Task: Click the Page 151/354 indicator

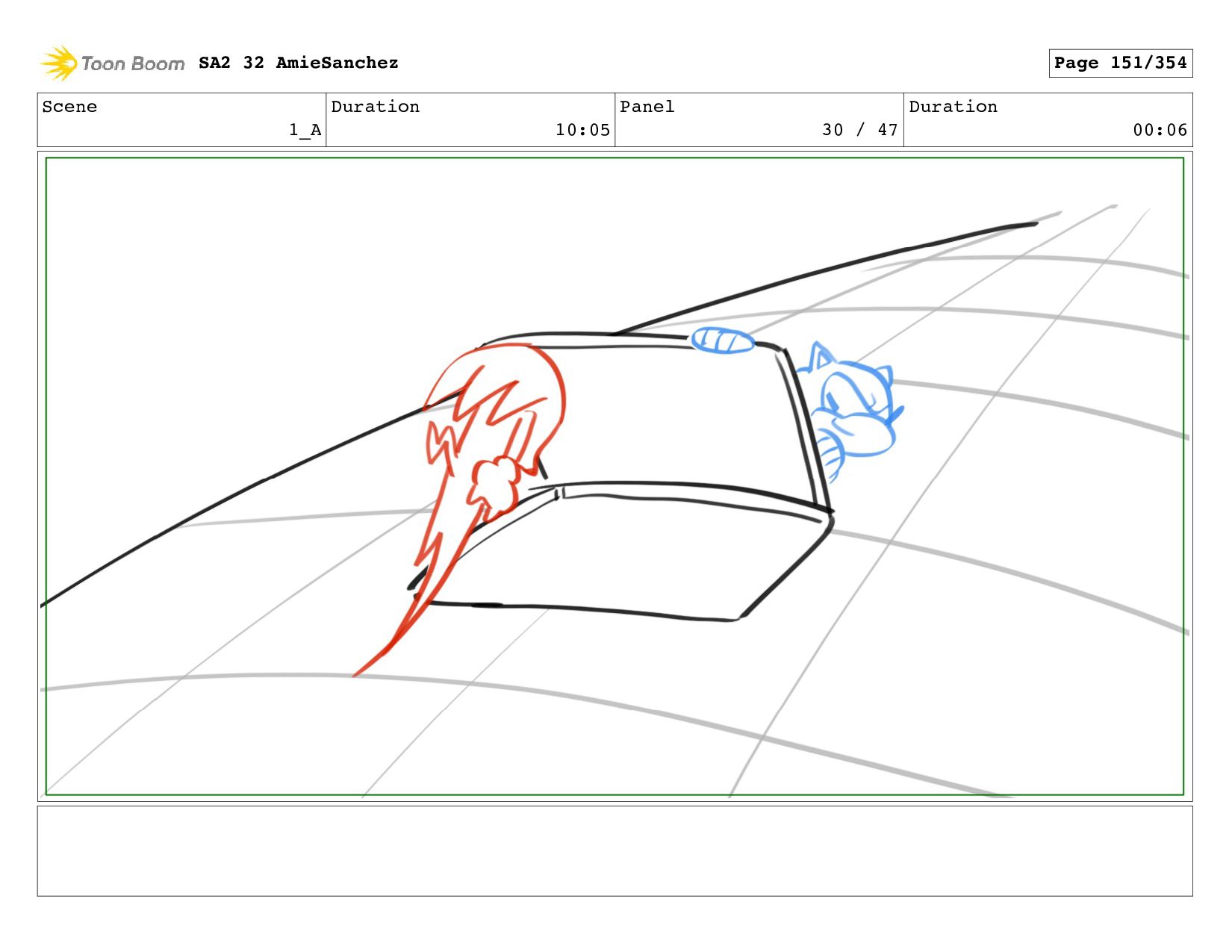Action: [x=1120, y=63]
